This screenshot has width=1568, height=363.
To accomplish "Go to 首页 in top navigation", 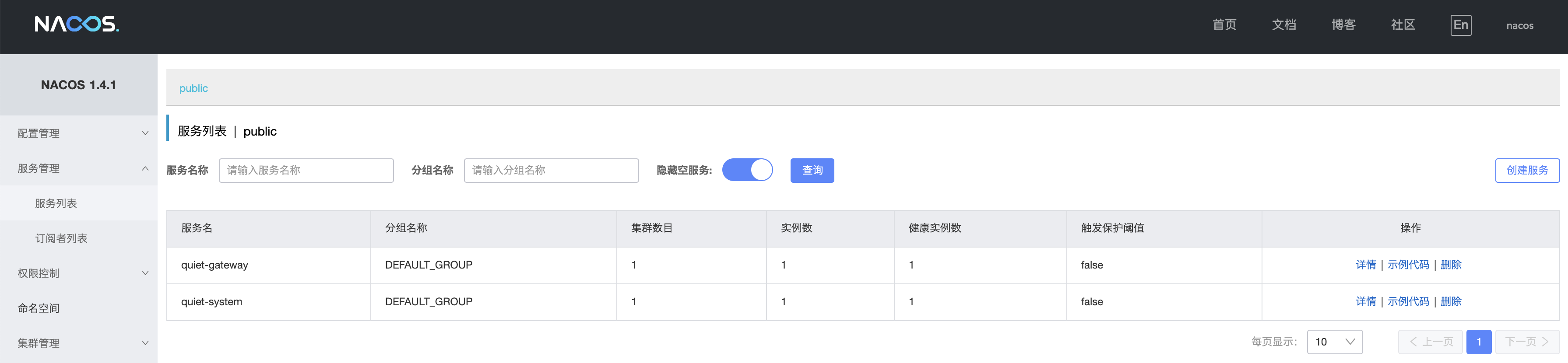I will [x=1224, y=25].
